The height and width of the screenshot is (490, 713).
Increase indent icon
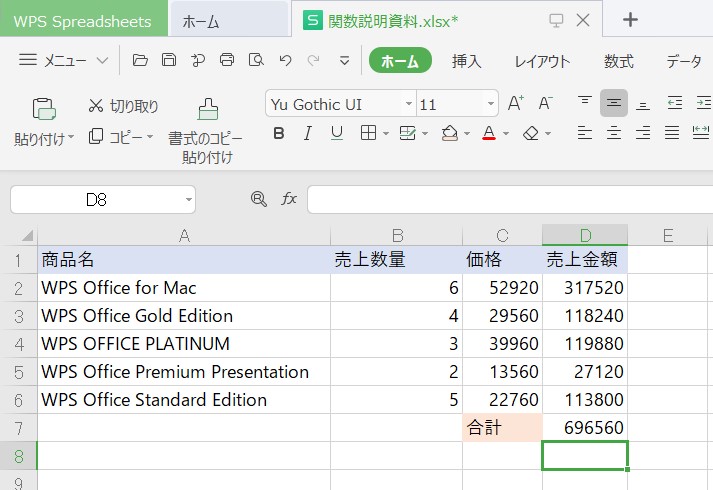point(703,103)
